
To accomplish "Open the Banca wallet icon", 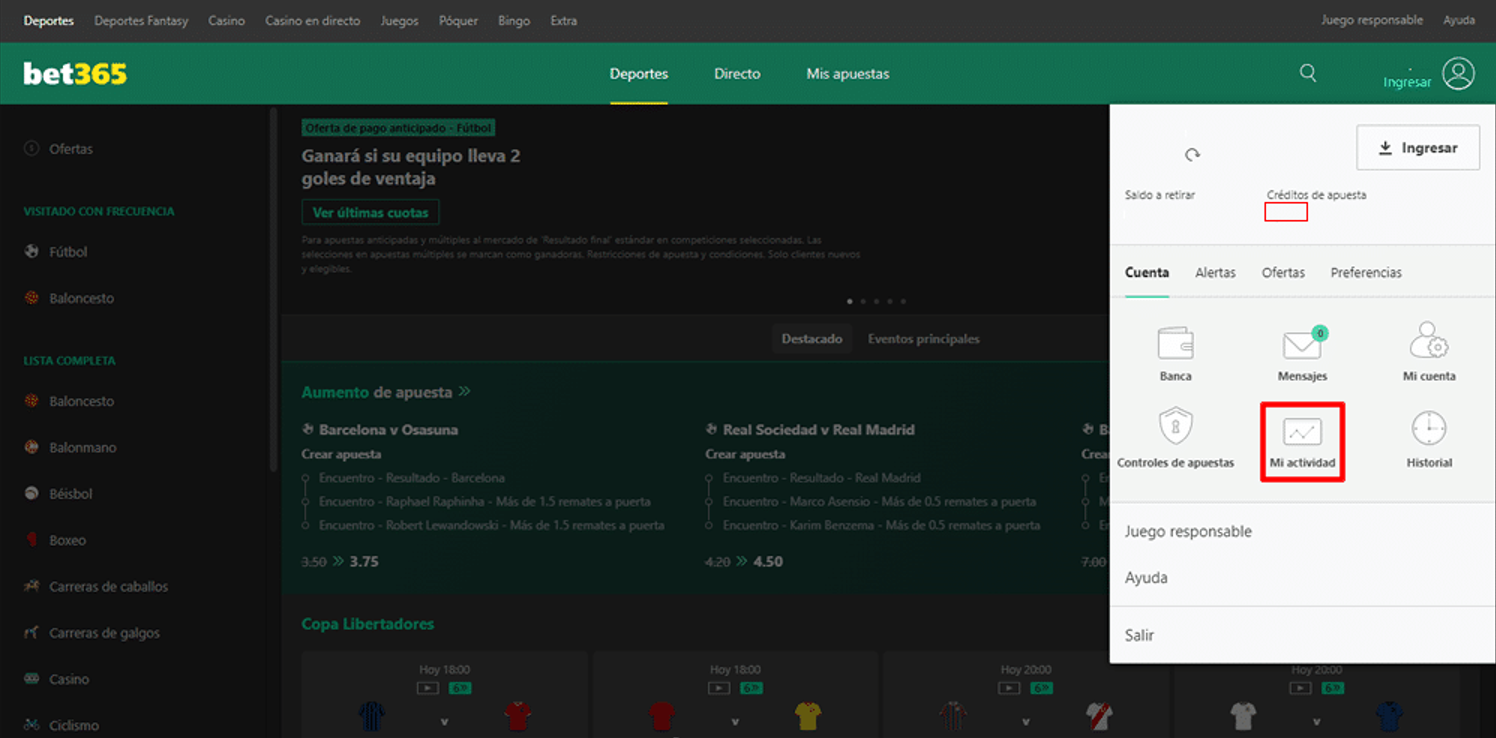I will tap(1175, 343).
